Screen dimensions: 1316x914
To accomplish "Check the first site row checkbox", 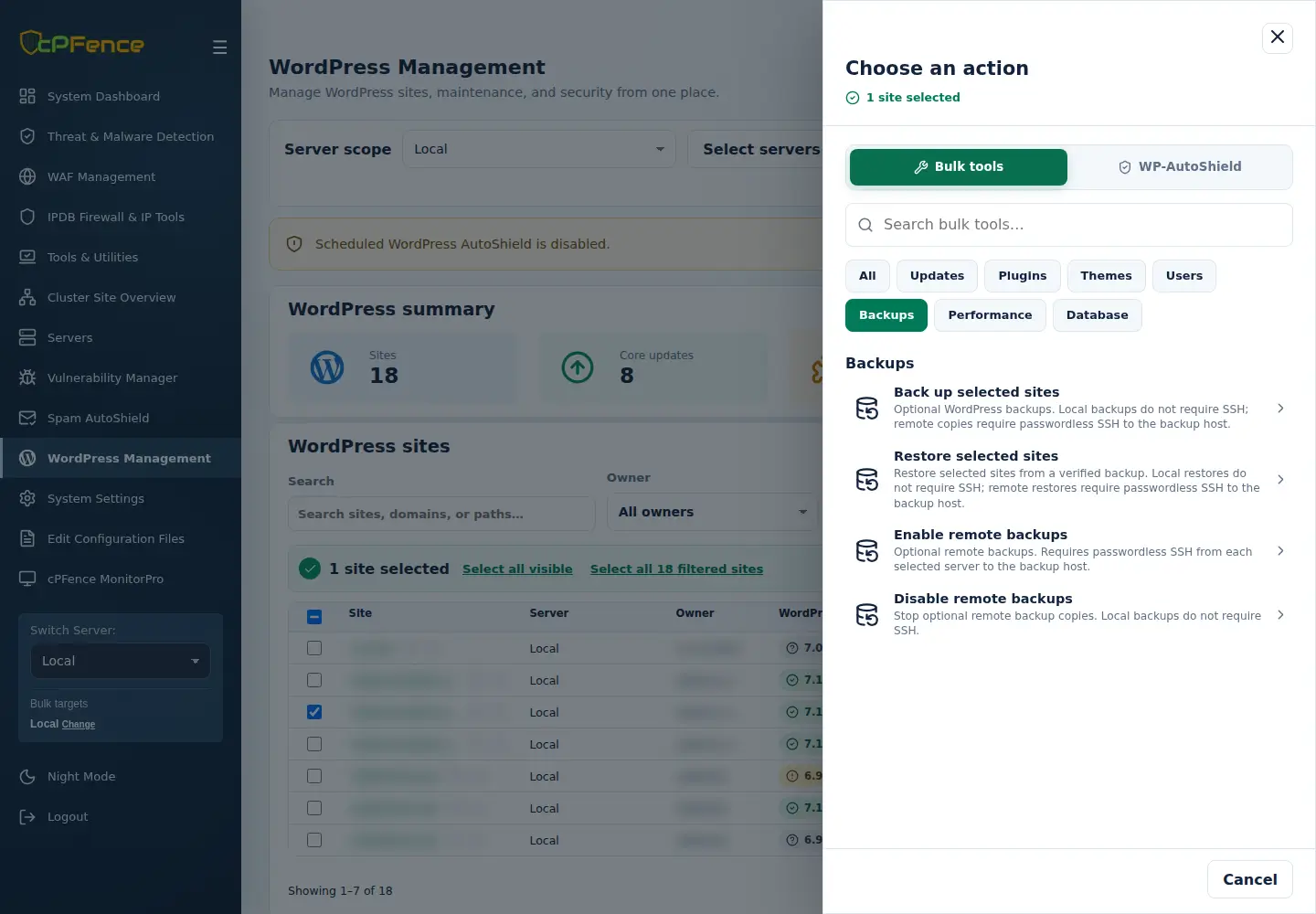I will click(314, 648).
